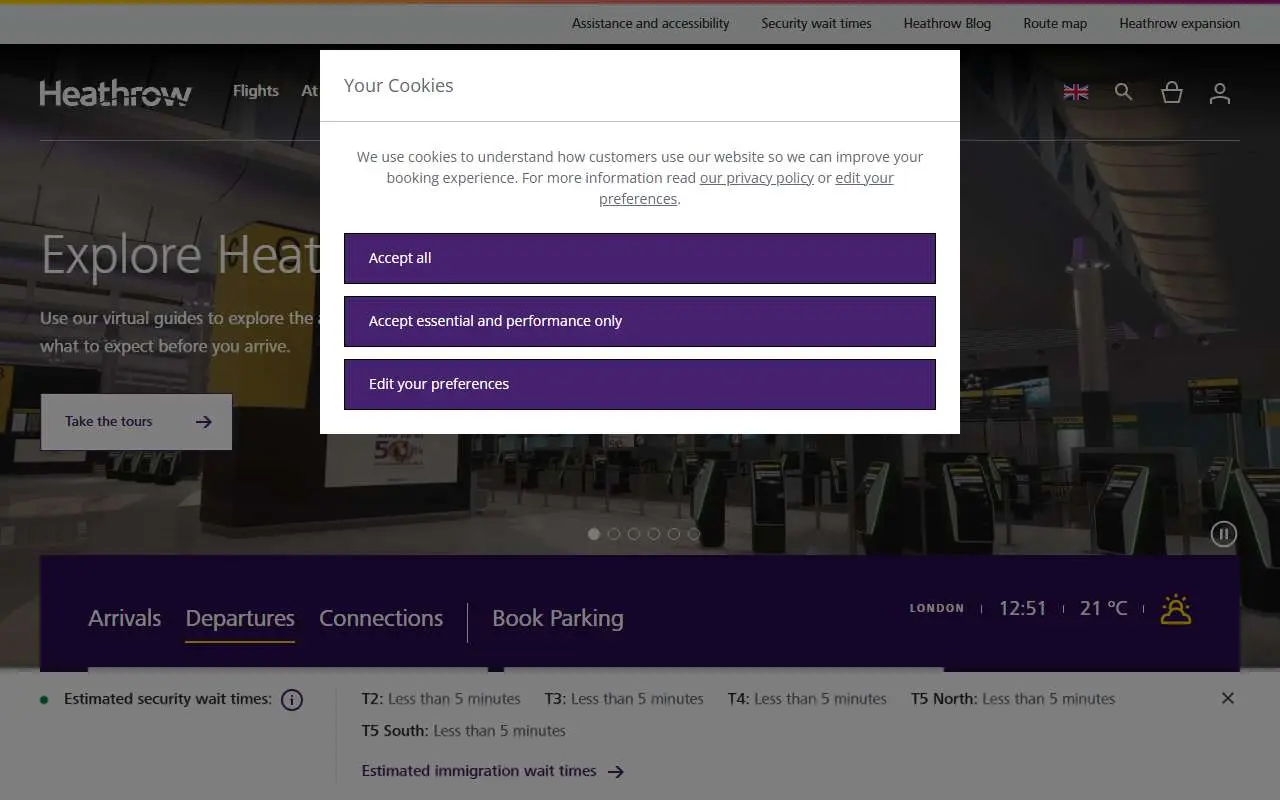Select the fourth carousel slide dot
1280x800 pixels.
point(654,534)
